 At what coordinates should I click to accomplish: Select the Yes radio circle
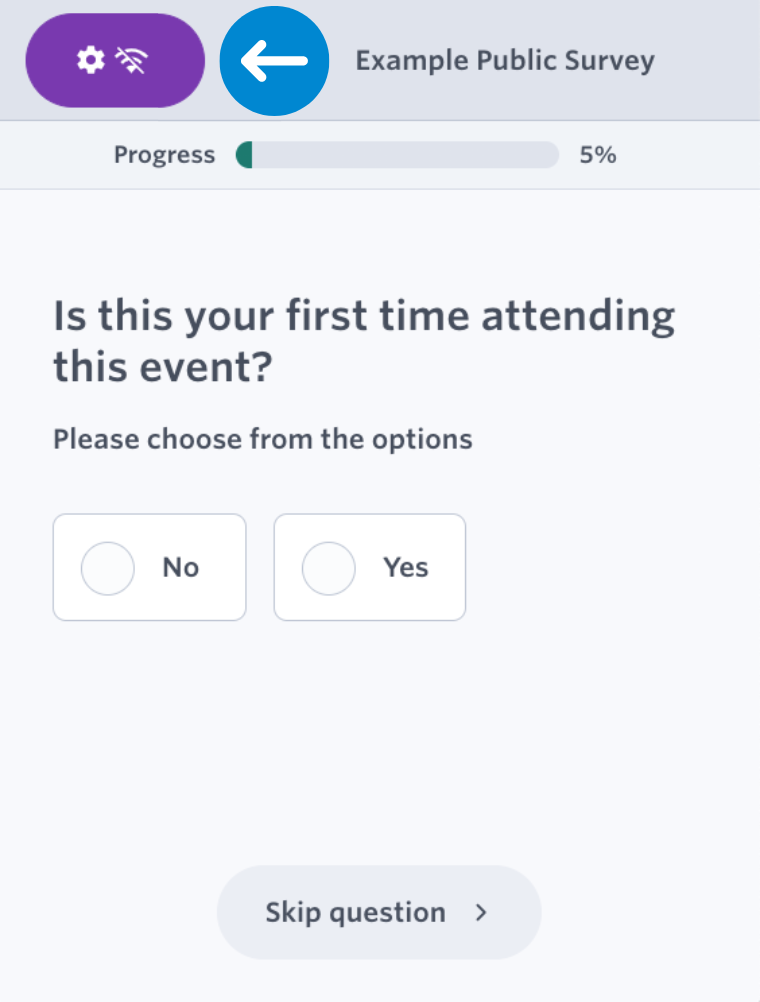[329, 568]
